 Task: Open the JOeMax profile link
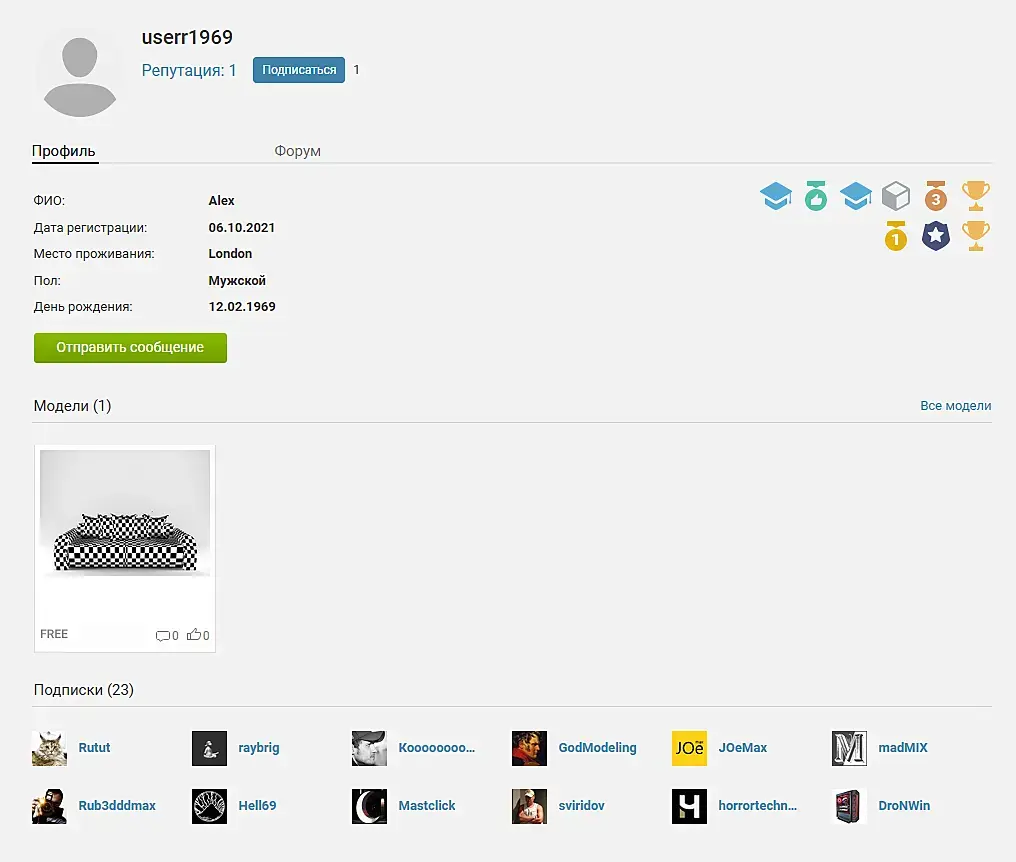point(743,747)
